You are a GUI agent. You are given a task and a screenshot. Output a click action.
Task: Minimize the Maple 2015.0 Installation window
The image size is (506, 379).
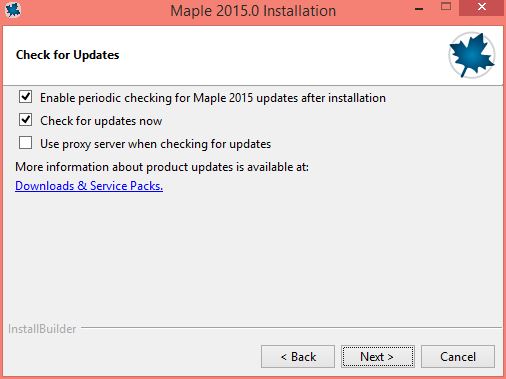click(419, 8)
